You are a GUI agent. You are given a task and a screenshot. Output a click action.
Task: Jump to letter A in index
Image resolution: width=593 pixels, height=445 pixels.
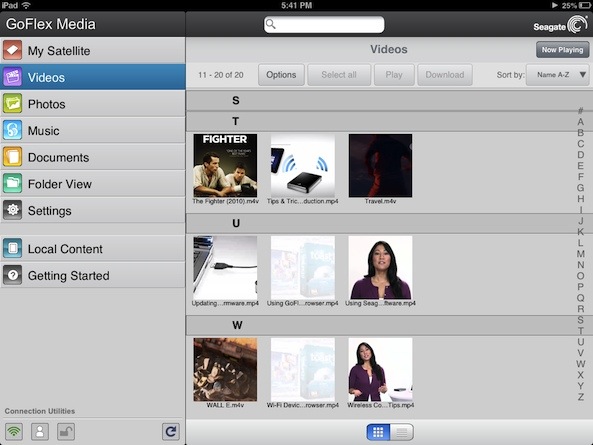[x=581, y=122]
